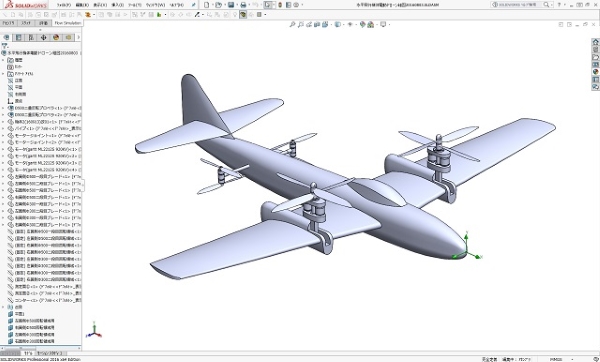Click Zoom to Fit in the heads-up view toolbar
This screenshot has height=362, width=600.
[292, 24]
